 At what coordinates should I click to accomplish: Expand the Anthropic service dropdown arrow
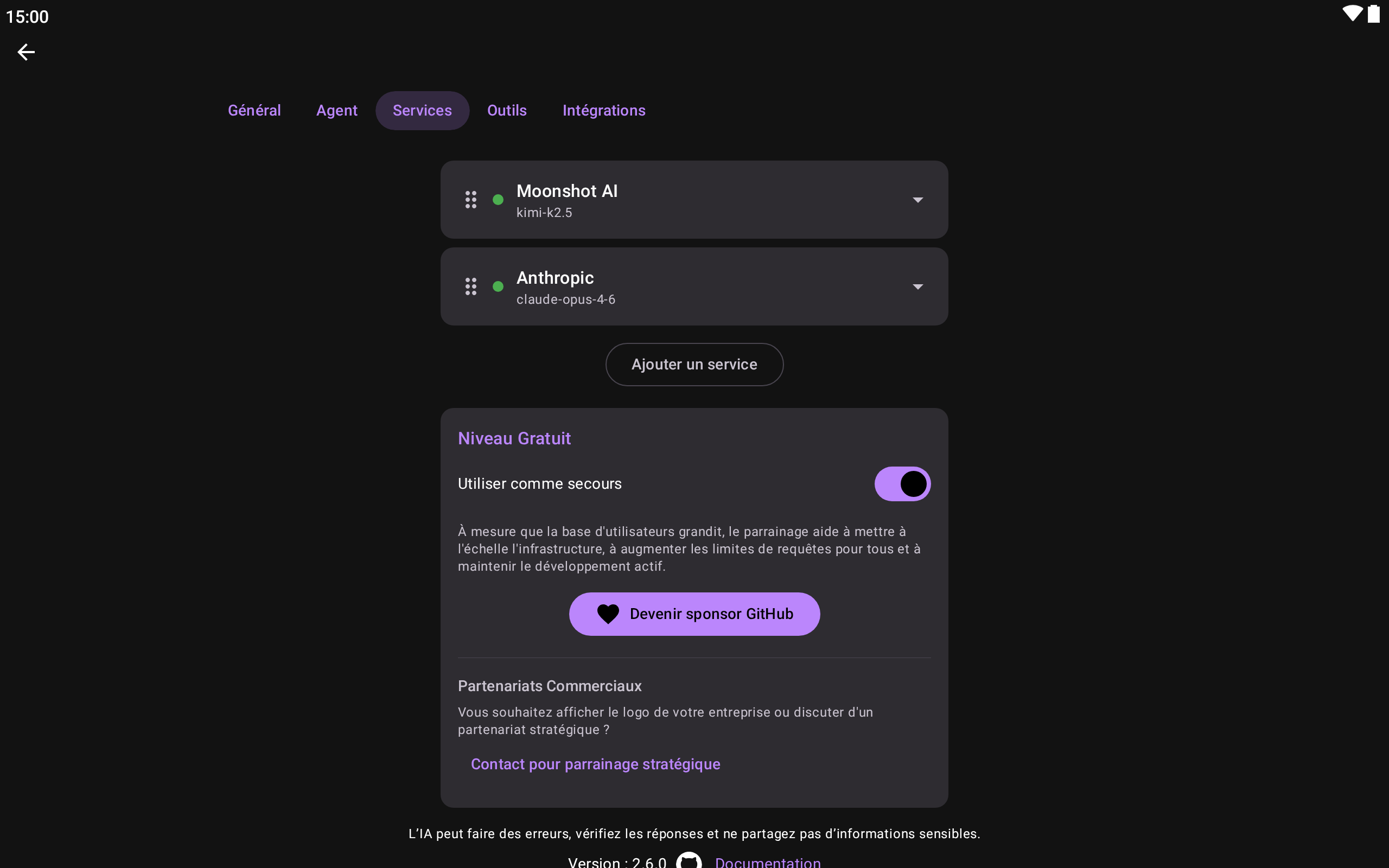click(x=918, y=286)
